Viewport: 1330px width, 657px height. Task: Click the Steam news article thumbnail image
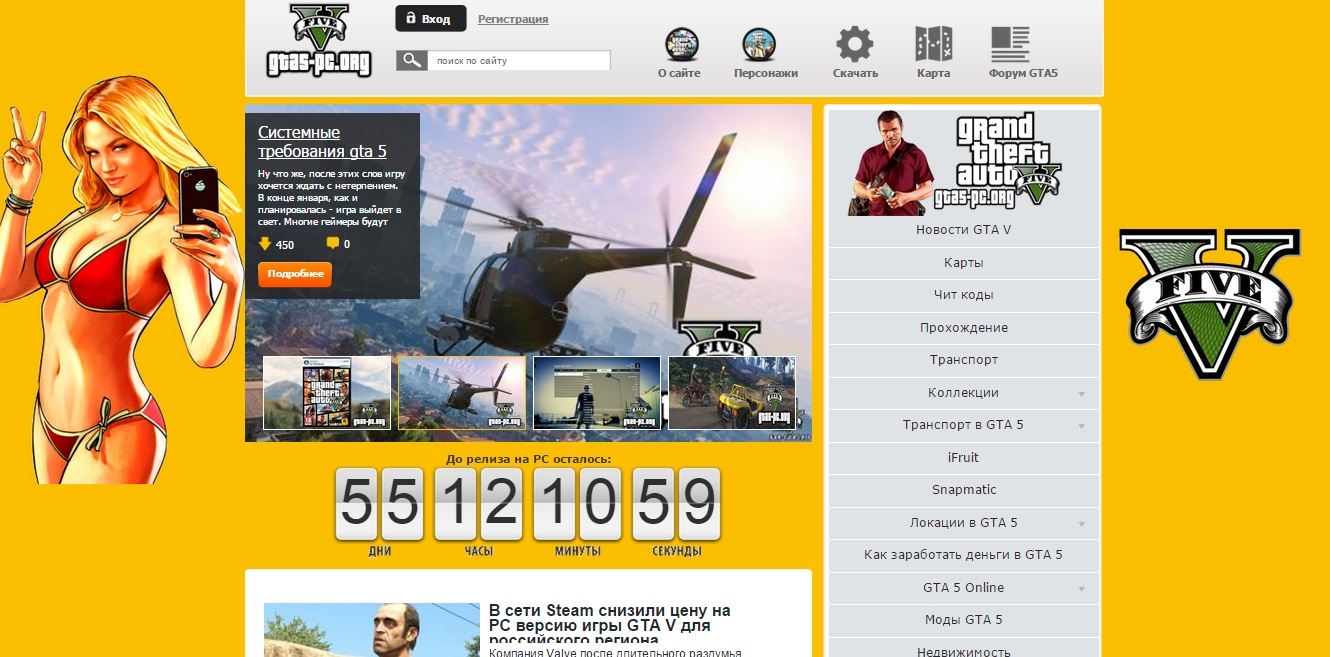(x=372, y=630)
